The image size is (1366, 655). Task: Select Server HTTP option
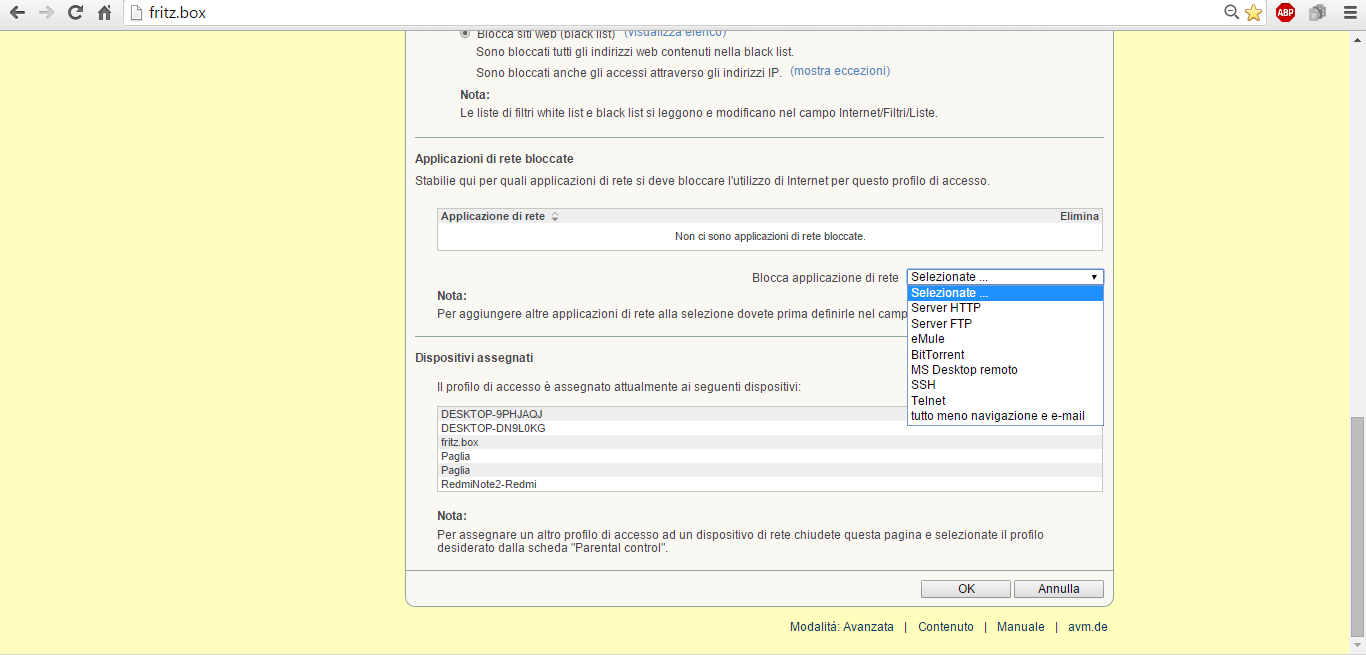click(945, 308)
